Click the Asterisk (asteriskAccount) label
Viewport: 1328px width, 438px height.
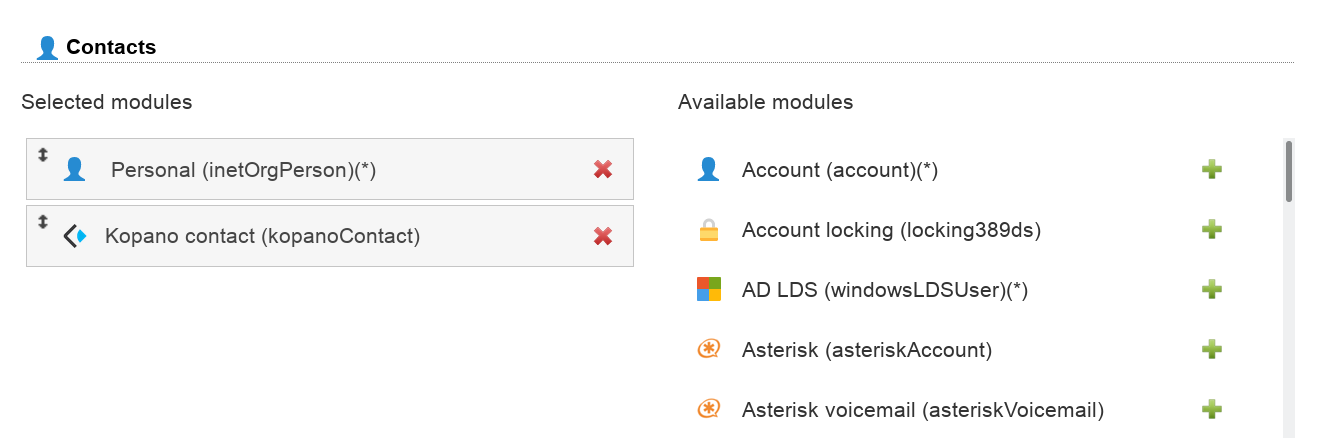866,351
